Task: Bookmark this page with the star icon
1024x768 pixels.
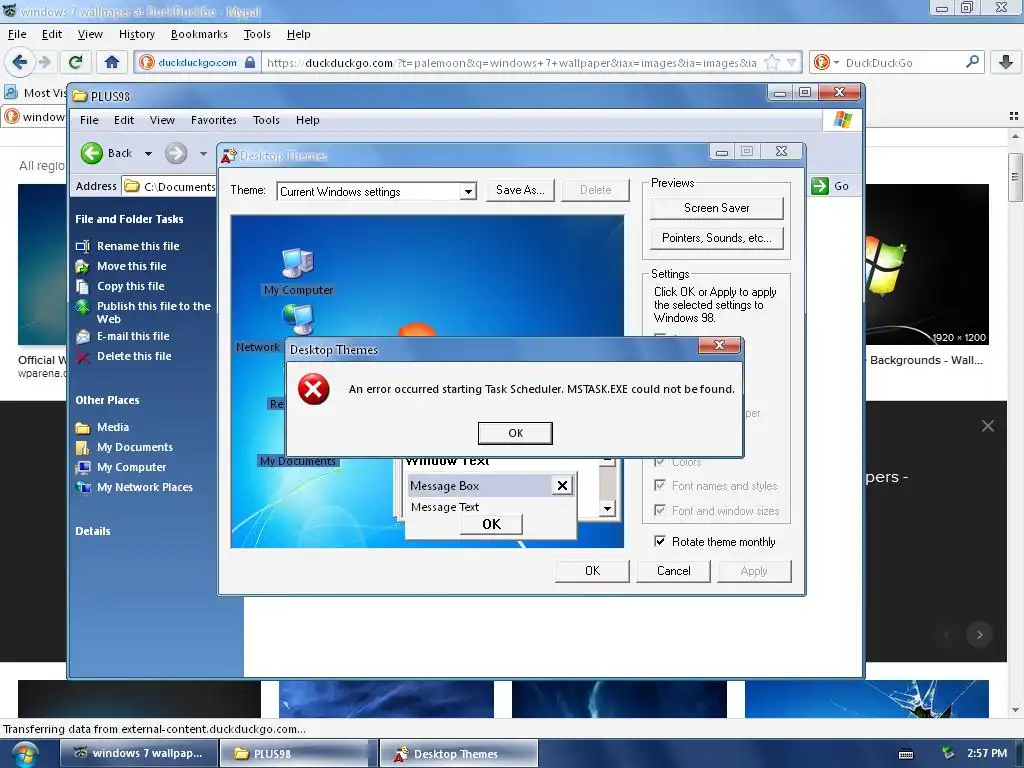Action: pyautogui.click(x=772, y=63)
